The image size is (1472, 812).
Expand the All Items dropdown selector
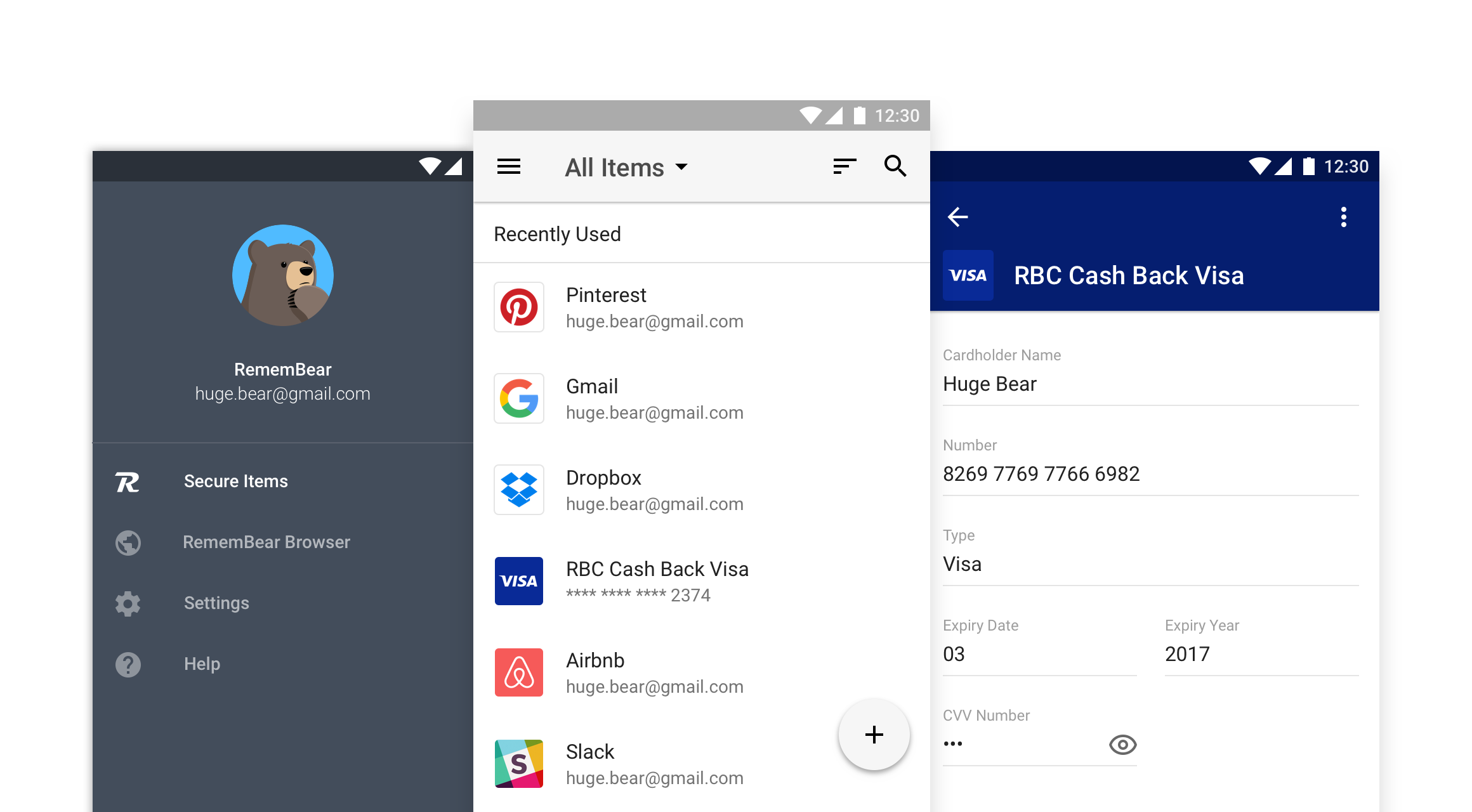[625, 168]
